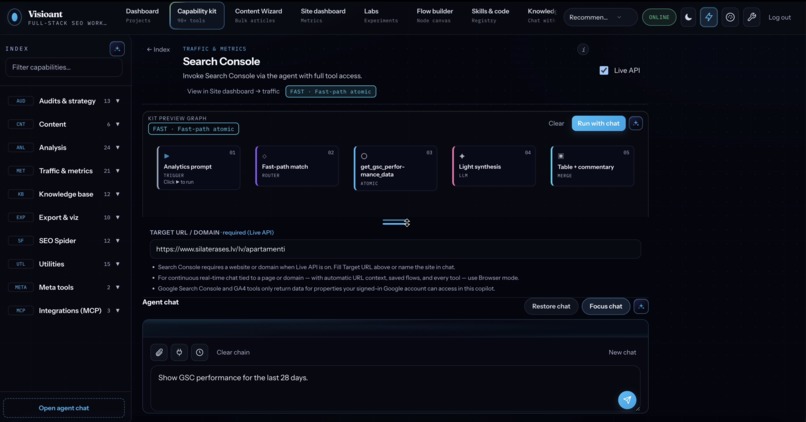The width and height of the screenshot is (806, 422).
Task: Click the expand icon next to Run with chat
Action: pyautogui.click(x=636, y=123)
